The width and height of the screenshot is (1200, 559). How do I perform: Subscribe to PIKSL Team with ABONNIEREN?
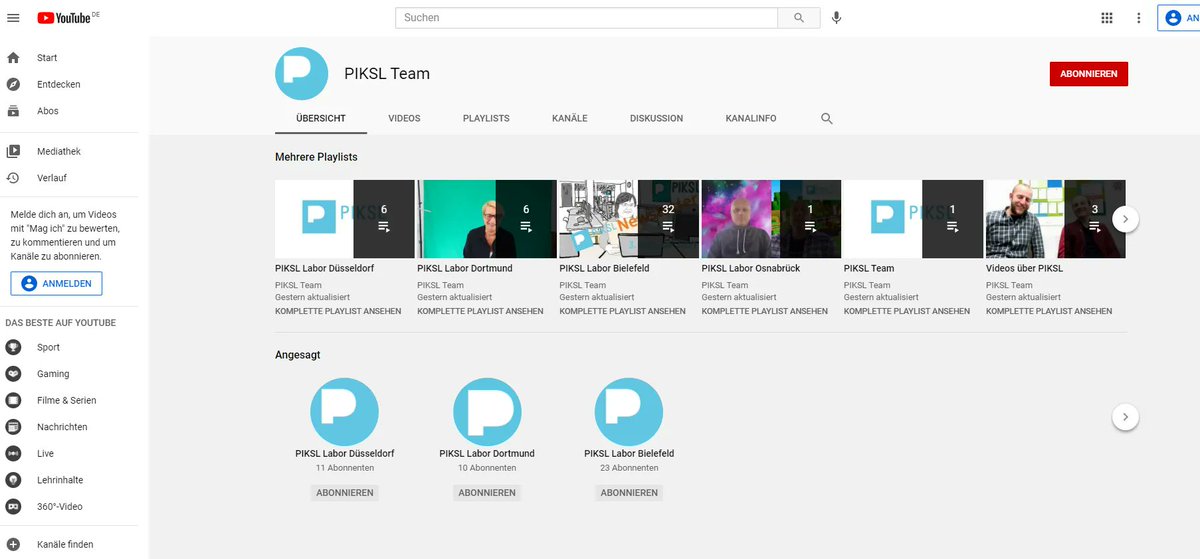tap(1089, 74)
